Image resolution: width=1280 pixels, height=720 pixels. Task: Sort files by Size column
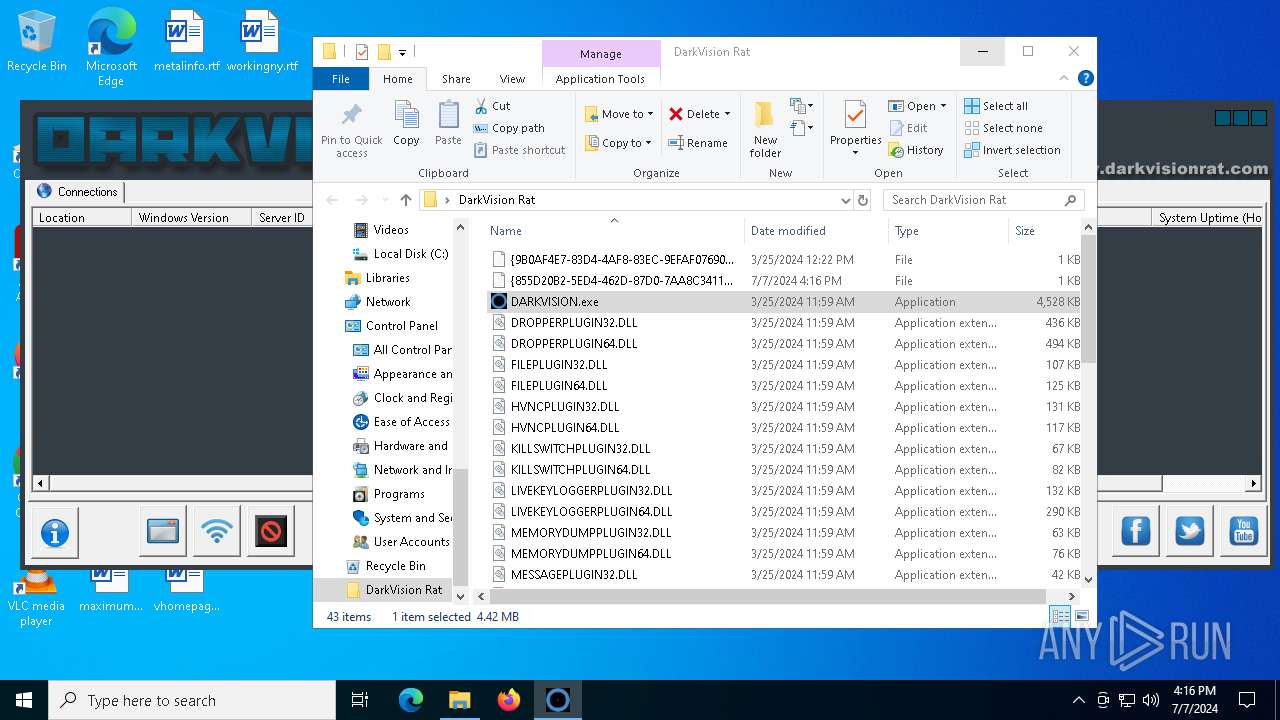1045,231
